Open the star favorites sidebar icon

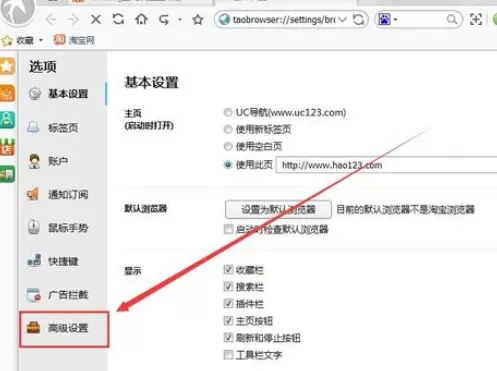(7, 66)
